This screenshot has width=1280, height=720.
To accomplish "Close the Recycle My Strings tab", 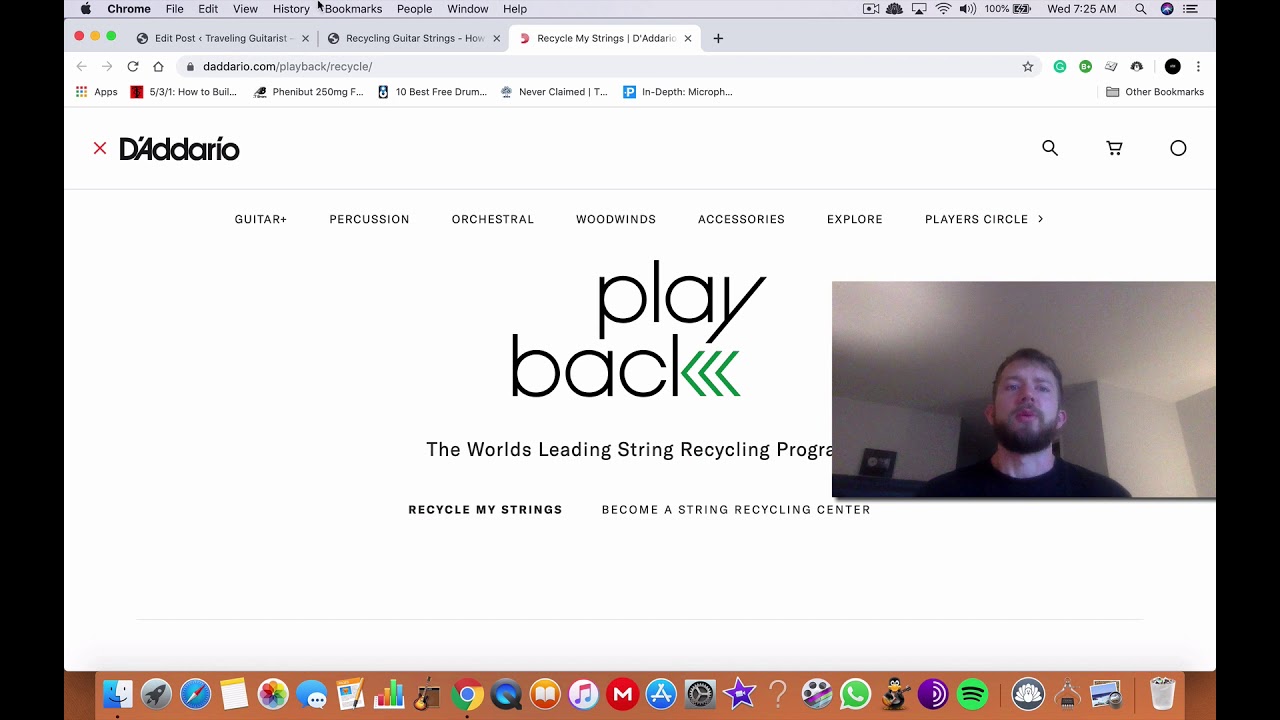I will (x=688, y=38).
